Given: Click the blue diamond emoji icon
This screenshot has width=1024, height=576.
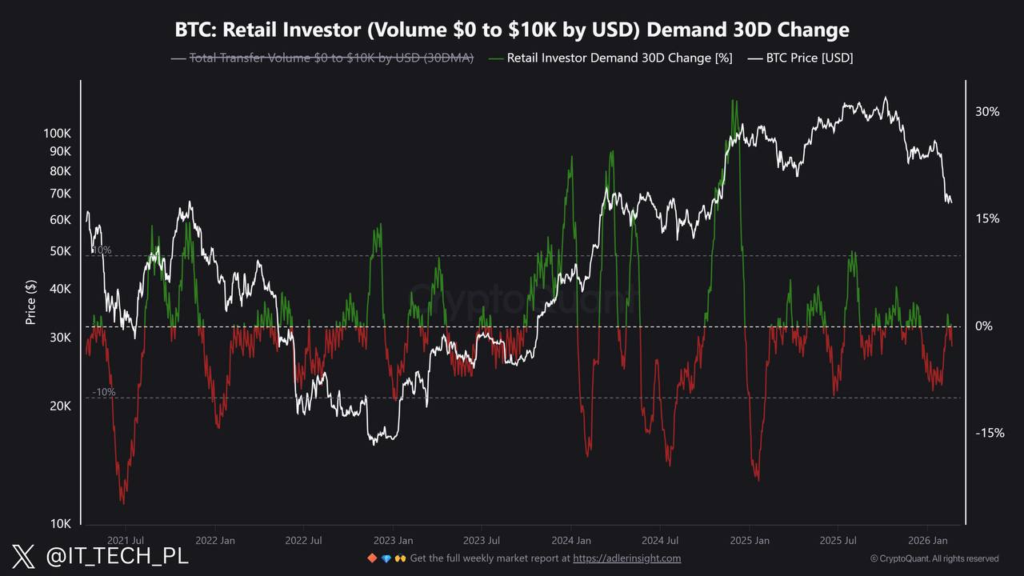Looking at the screenshot, I should click(385, 558).
